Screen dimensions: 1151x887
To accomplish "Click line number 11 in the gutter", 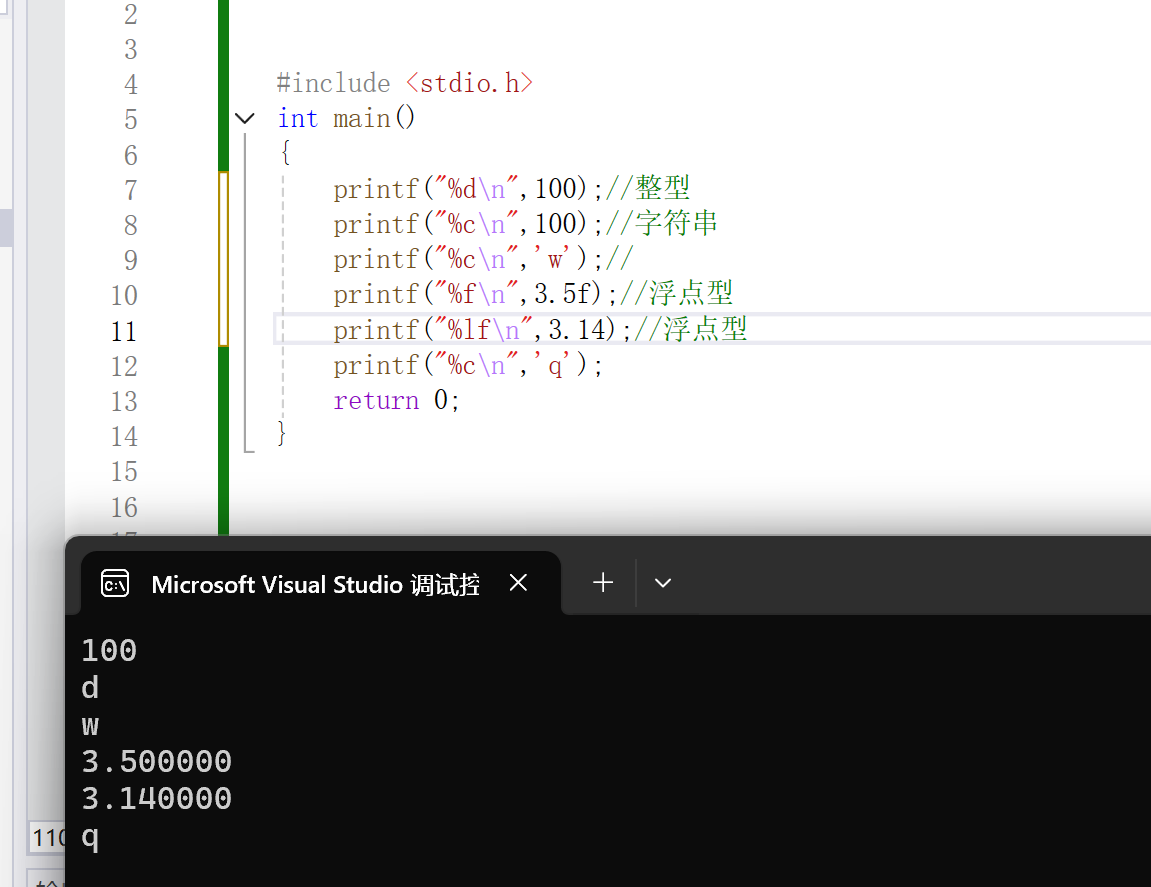I will tap(124, 331).
